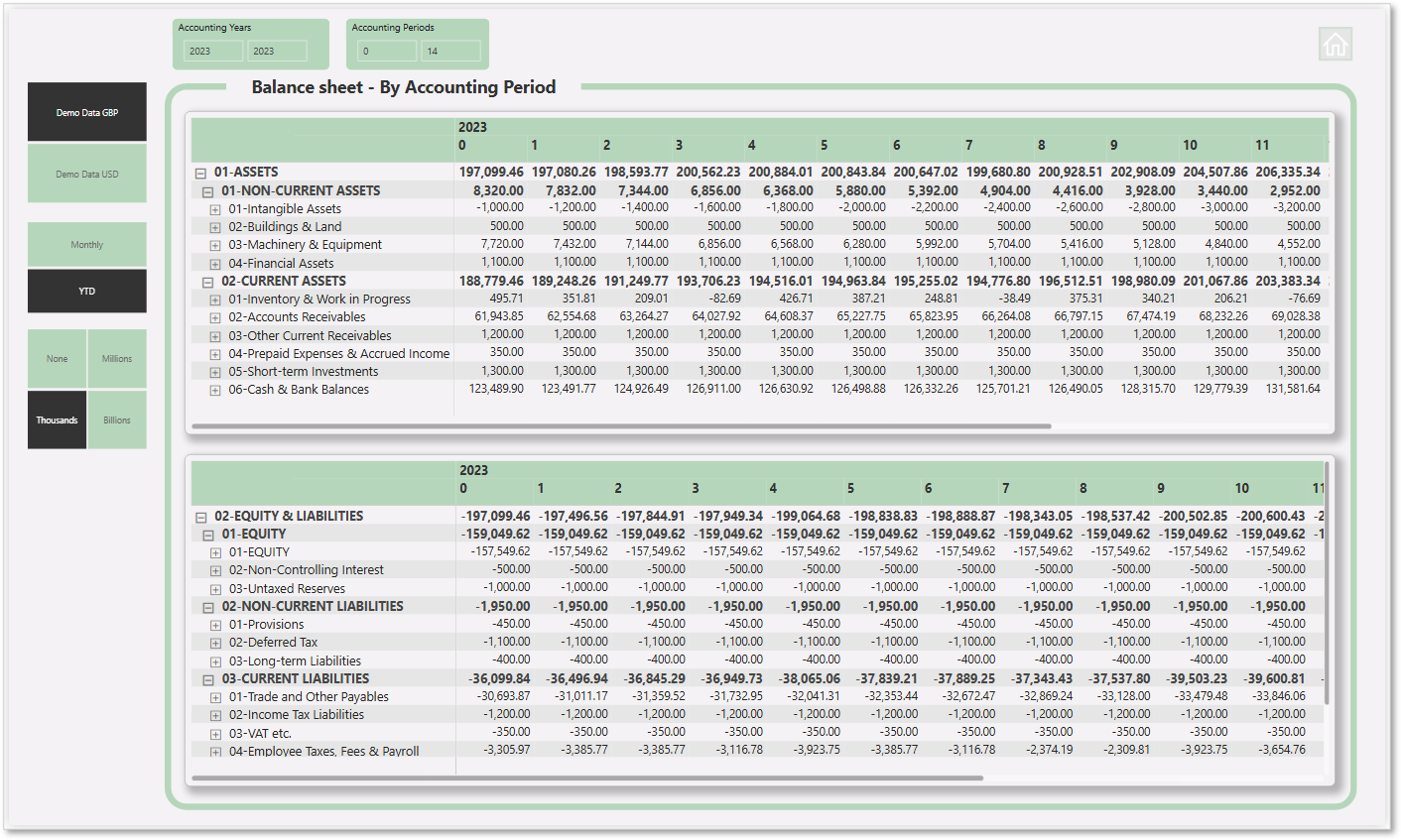Screen dimensions: 1401x840
Task: Select period 11 column header in assets table
Action: pyautogui.click(x=1262, y=145)
